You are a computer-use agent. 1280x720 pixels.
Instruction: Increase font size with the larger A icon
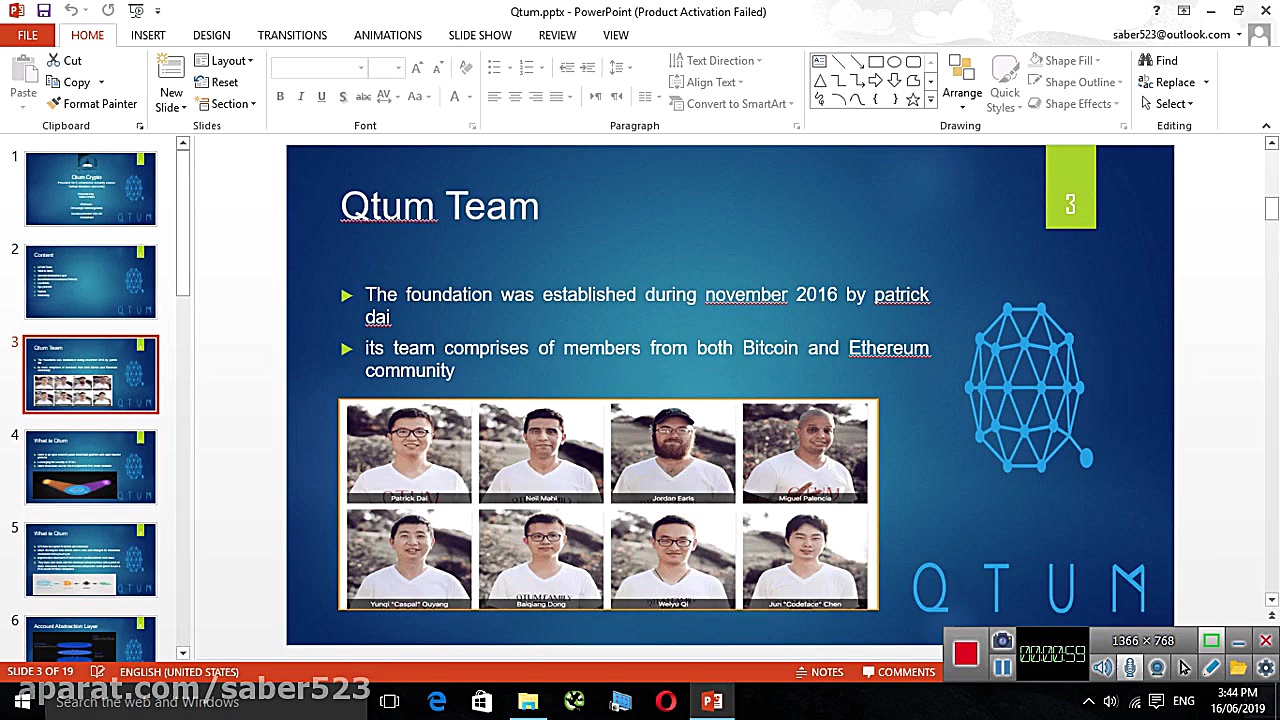(x=417, y=68)
